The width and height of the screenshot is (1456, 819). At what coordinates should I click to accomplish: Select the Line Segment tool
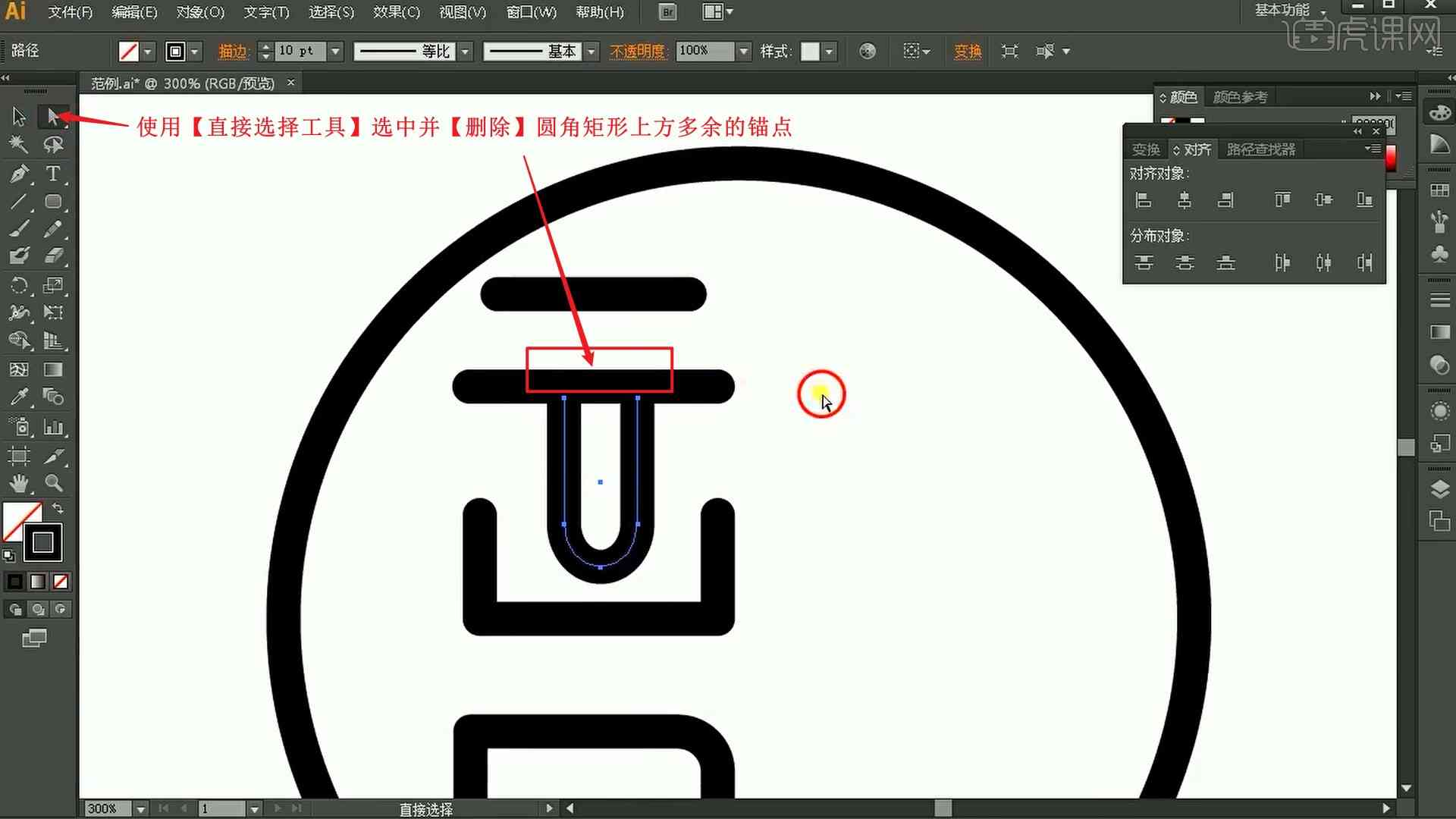(x=19, y=202)
